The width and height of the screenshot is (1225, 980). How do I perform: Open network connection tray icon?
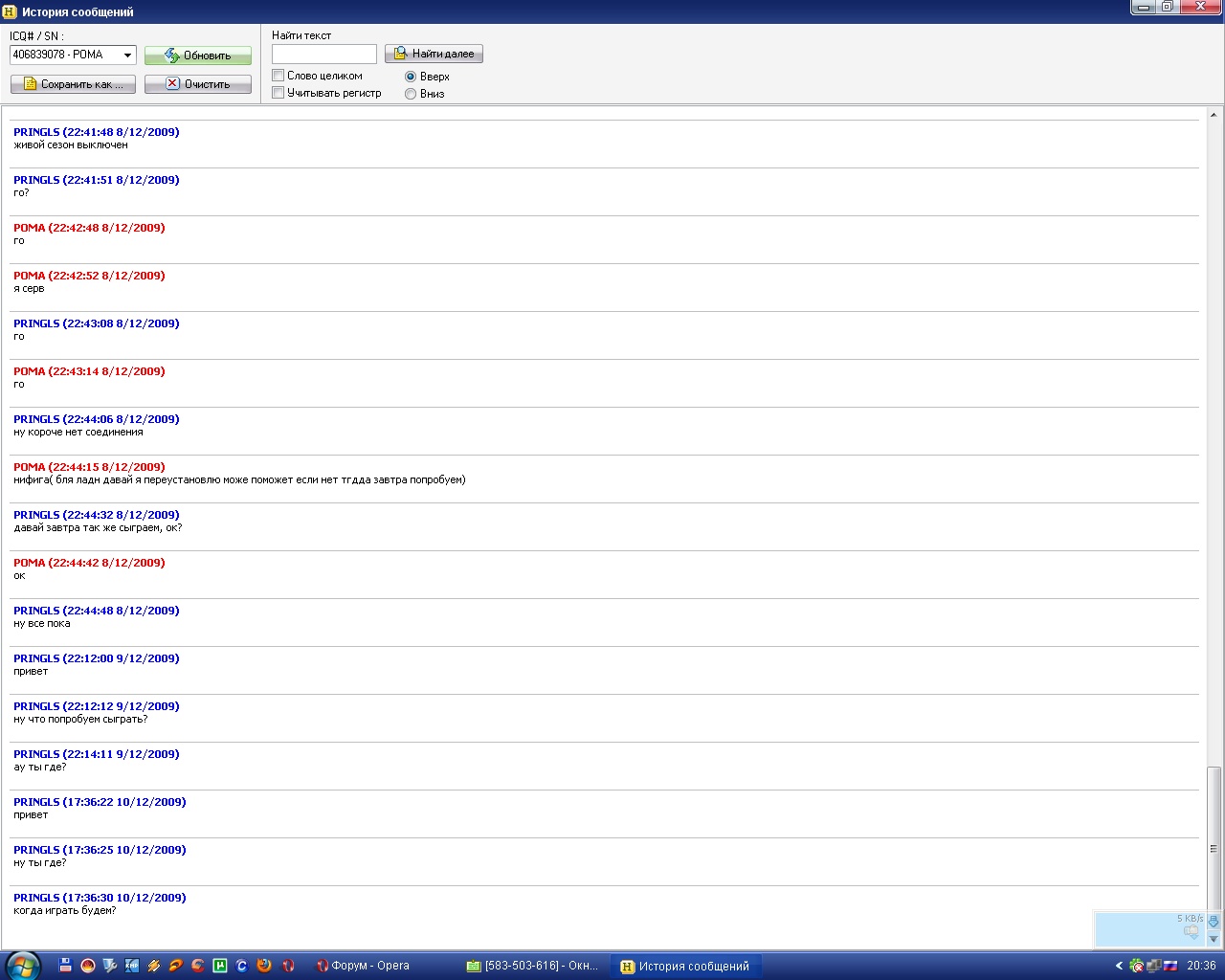[x=1154, y=966]
